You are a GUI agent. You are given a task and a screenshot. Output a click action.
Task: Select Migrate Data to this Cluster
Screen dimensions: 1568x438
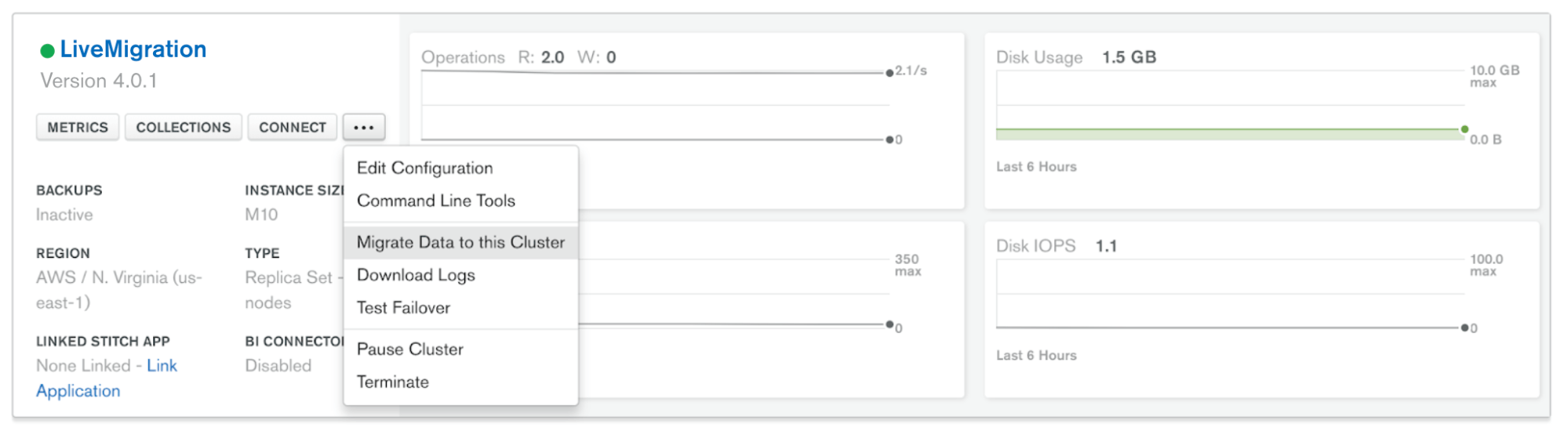[460, 243]
